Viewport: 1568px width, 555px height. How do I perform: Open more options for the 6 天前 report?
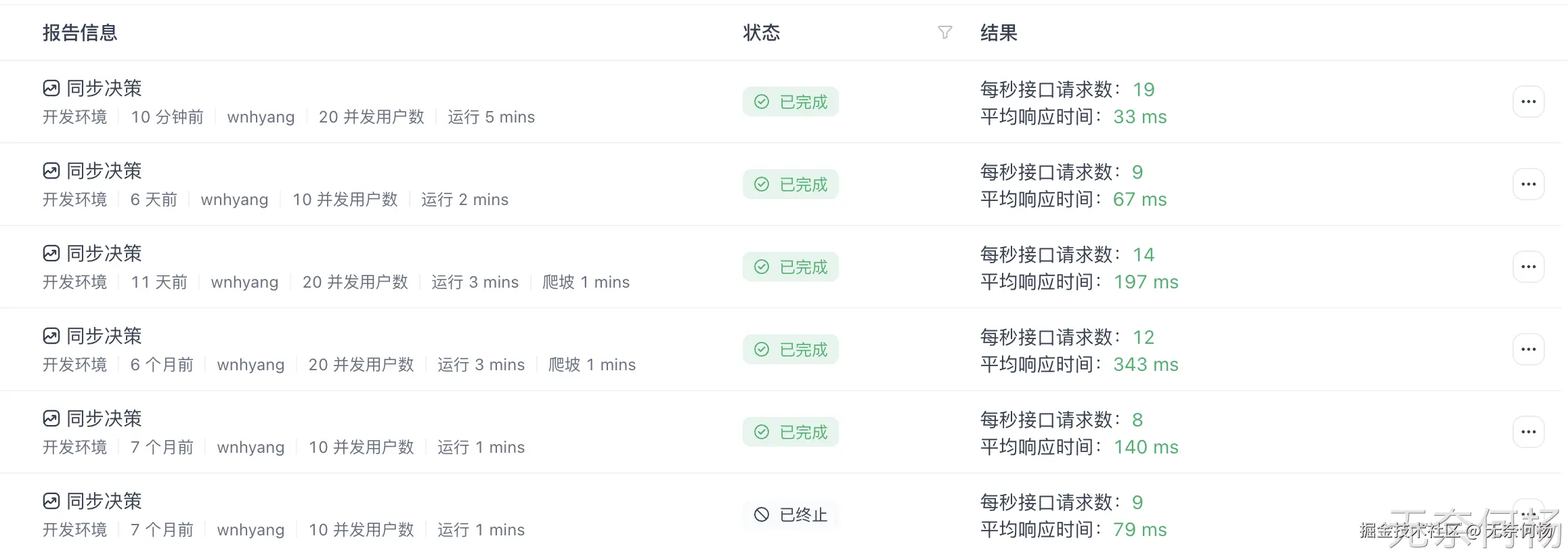(x=1528, y=184)
